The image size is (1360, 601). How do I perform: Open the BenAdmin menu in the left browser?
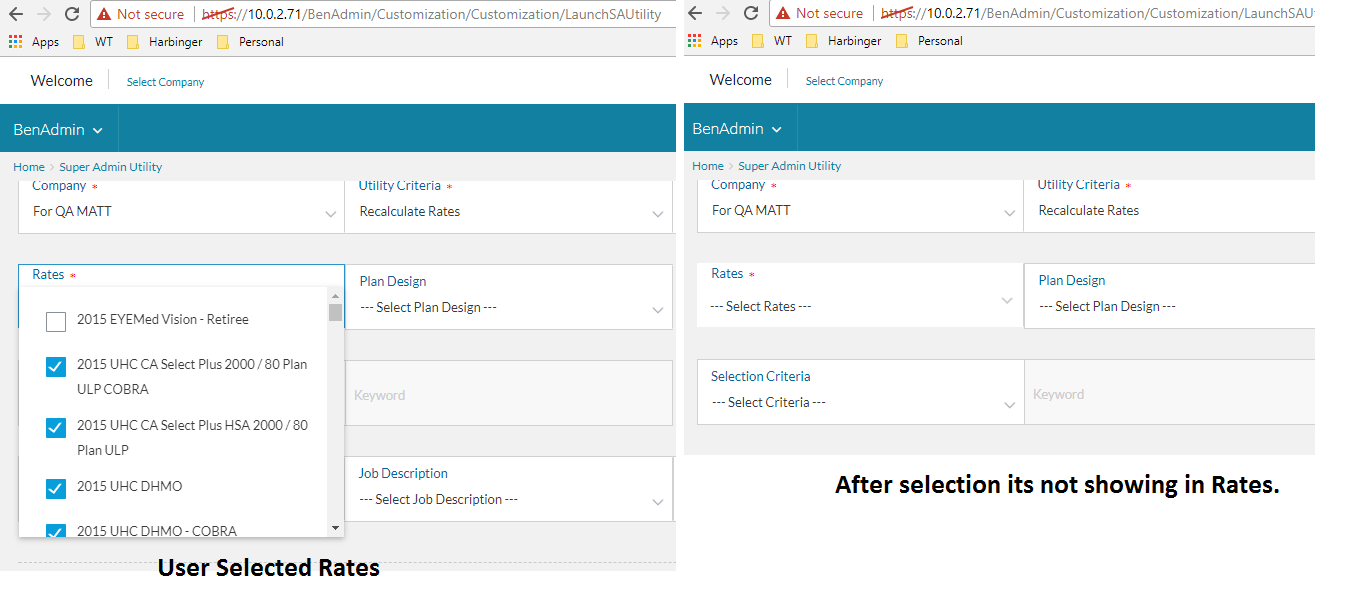pos(58,130)
